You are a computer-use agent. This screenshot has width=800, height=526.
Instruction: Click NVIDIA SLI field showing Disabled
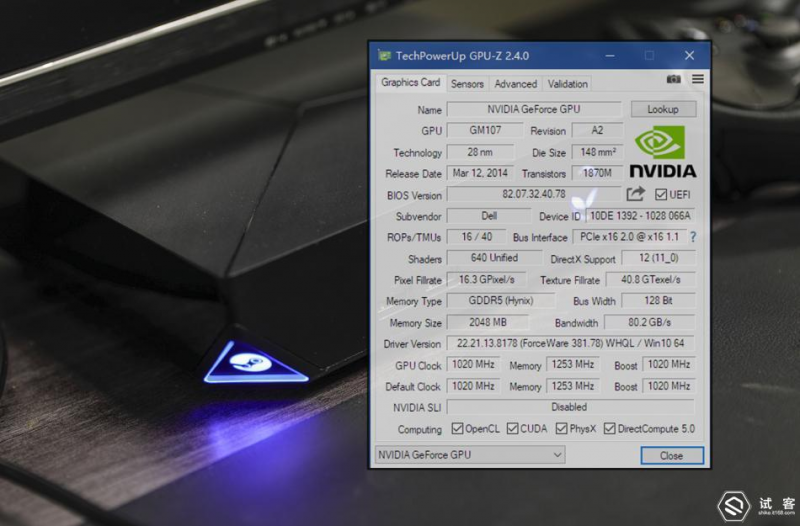coord(571,407)
